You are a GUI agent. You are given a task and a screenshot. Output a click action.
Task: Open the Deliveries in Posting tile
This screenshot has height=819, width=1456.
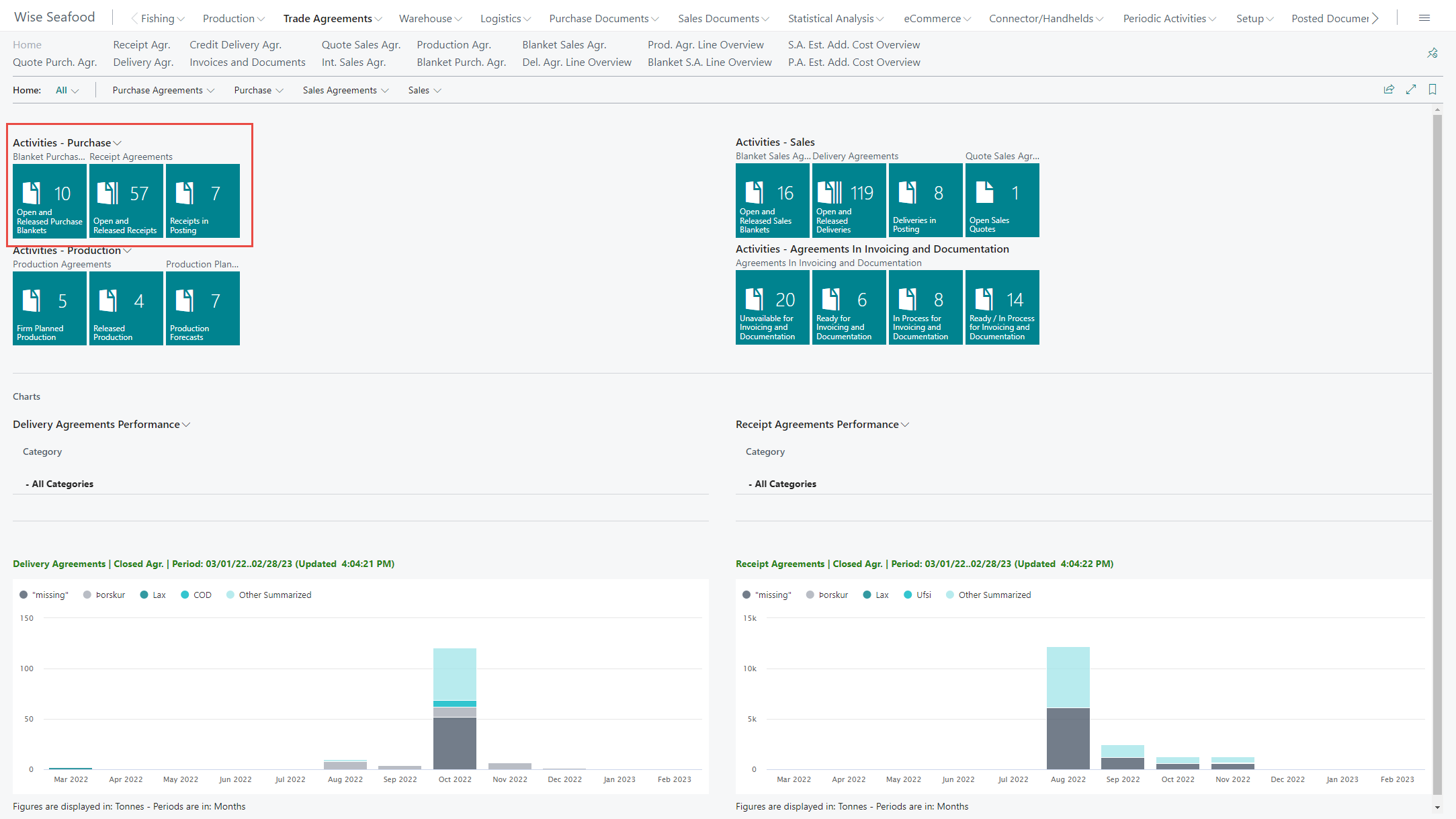coord(925,200)
